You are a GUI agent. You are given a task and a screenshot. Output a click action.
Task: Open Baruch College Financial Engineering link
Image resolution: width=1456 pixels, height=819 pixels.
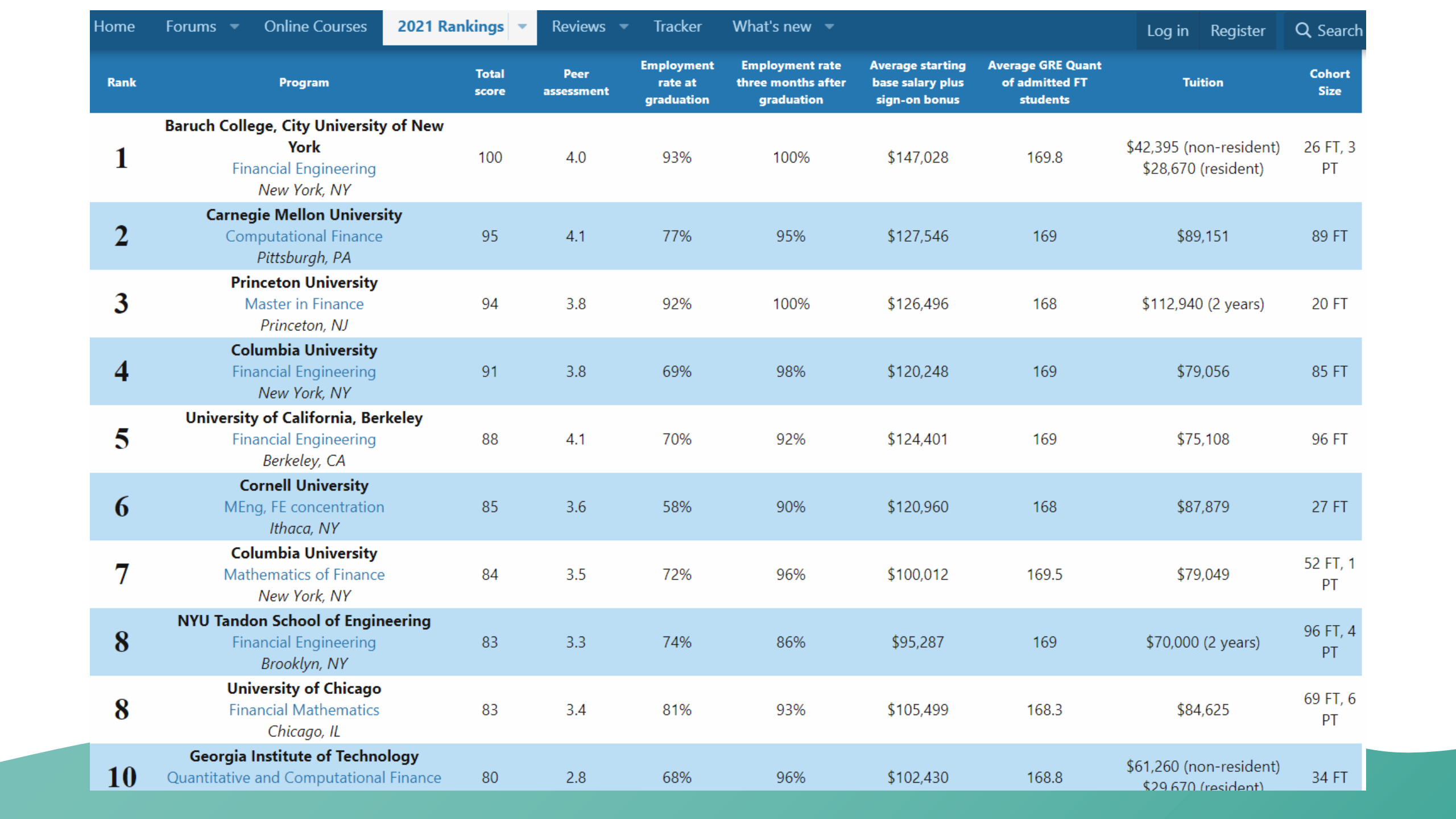tap(304, 169)
